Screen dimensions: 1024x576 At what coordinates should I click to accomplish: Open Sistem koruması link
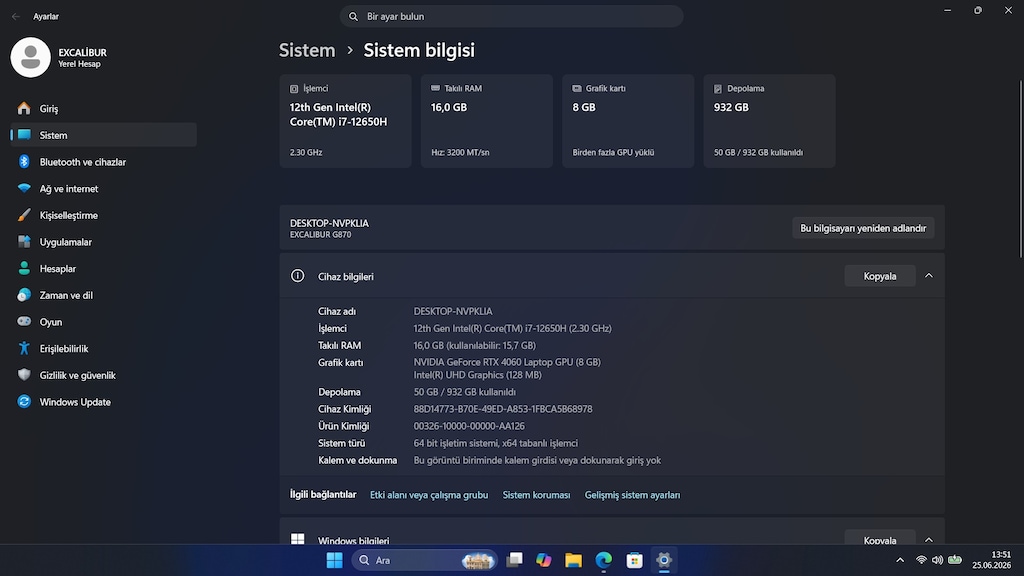click(536, 495)
